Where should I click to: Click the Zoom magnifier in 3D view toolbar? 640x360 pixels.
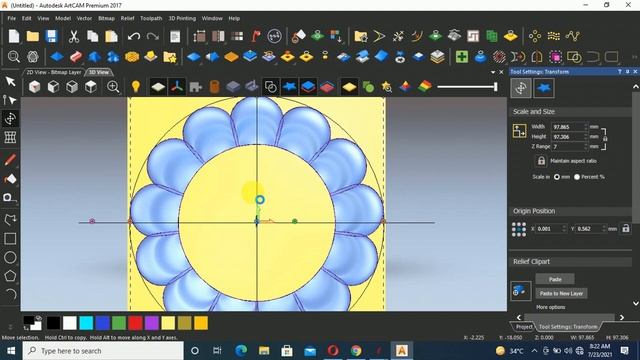point(113,87)
